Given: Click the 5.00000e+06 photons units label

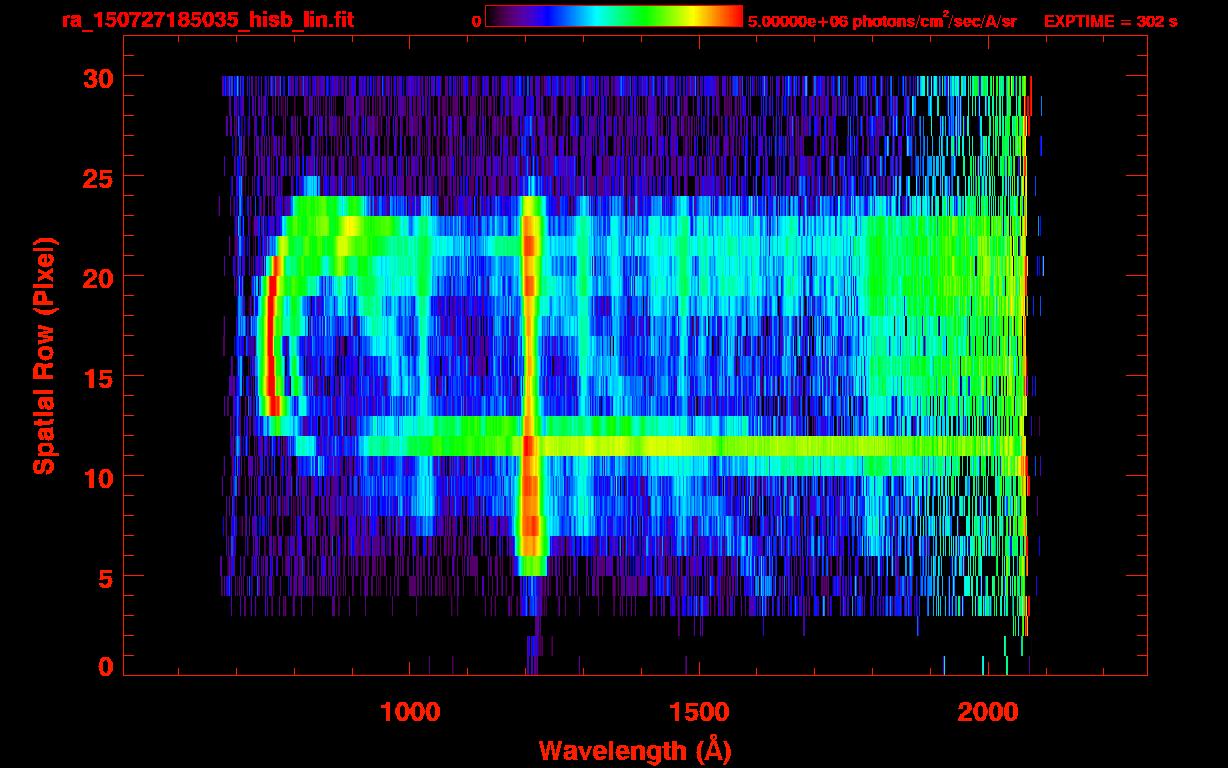Looking at the screenshot, I should coord(882,20).
